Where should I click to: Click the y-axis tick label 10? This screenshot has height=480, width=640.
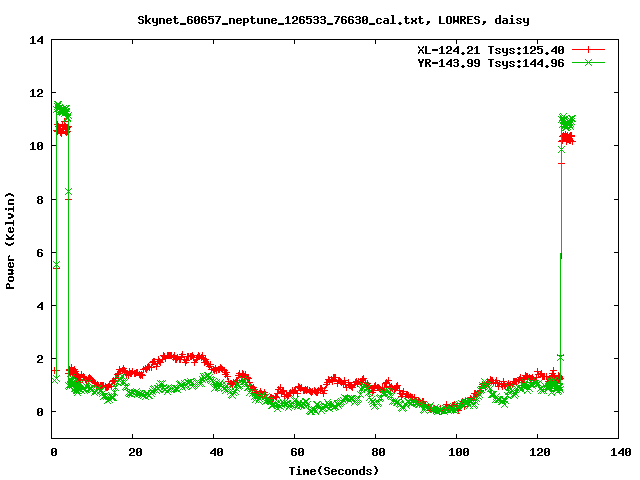coord(36,146)
